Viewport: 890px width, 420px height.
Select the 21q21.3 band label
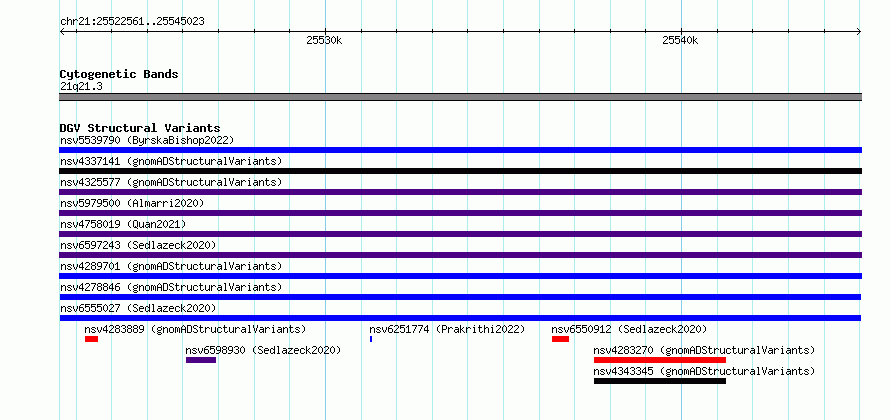click(81, 87)
